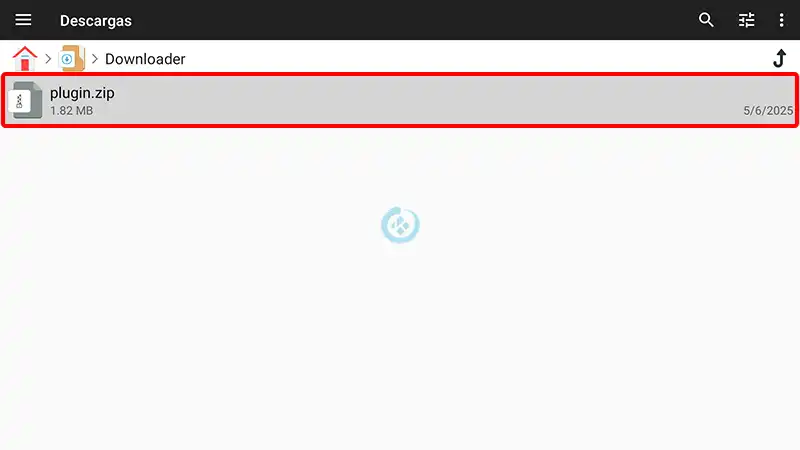Tap the search magnifier icon
The image size is (800, 450).
click(706, 20)
